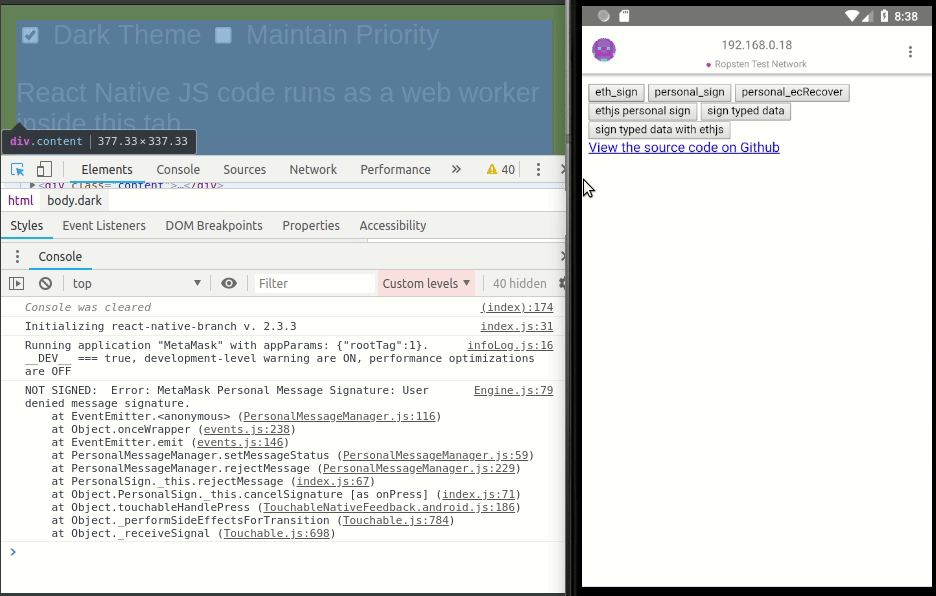This screenshot has height=596, width=936.
Task: Tap the purple account avatar icon
Action: tap(604, 50)
